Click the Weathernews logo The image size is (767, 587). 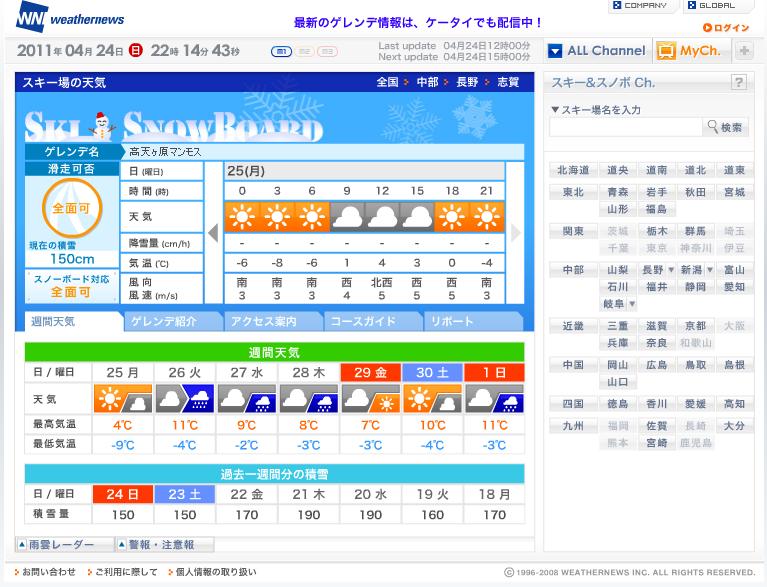pos(70,18)
